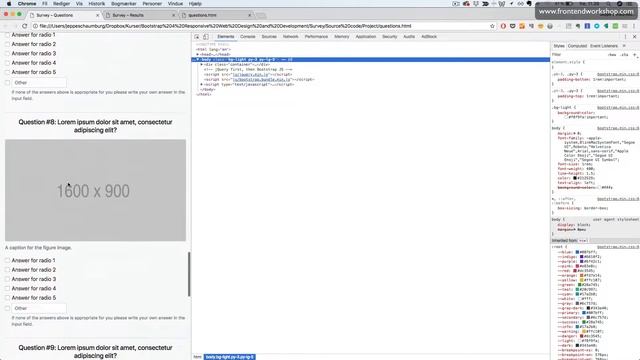Check the Other option box under Question #8
The image size is (640, 360).
coord(7,308)
